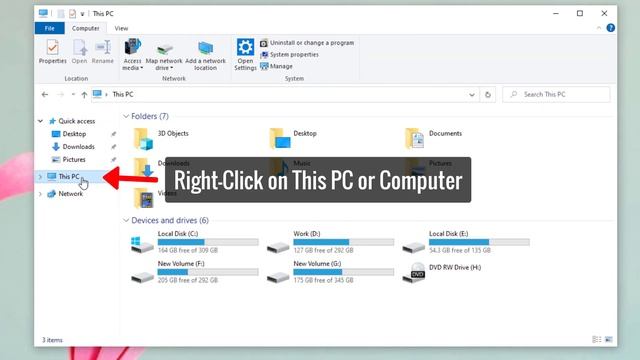Screen dimensions: 640x360
Task: Select Uninstall or change a program
Action: pos(307,43)
